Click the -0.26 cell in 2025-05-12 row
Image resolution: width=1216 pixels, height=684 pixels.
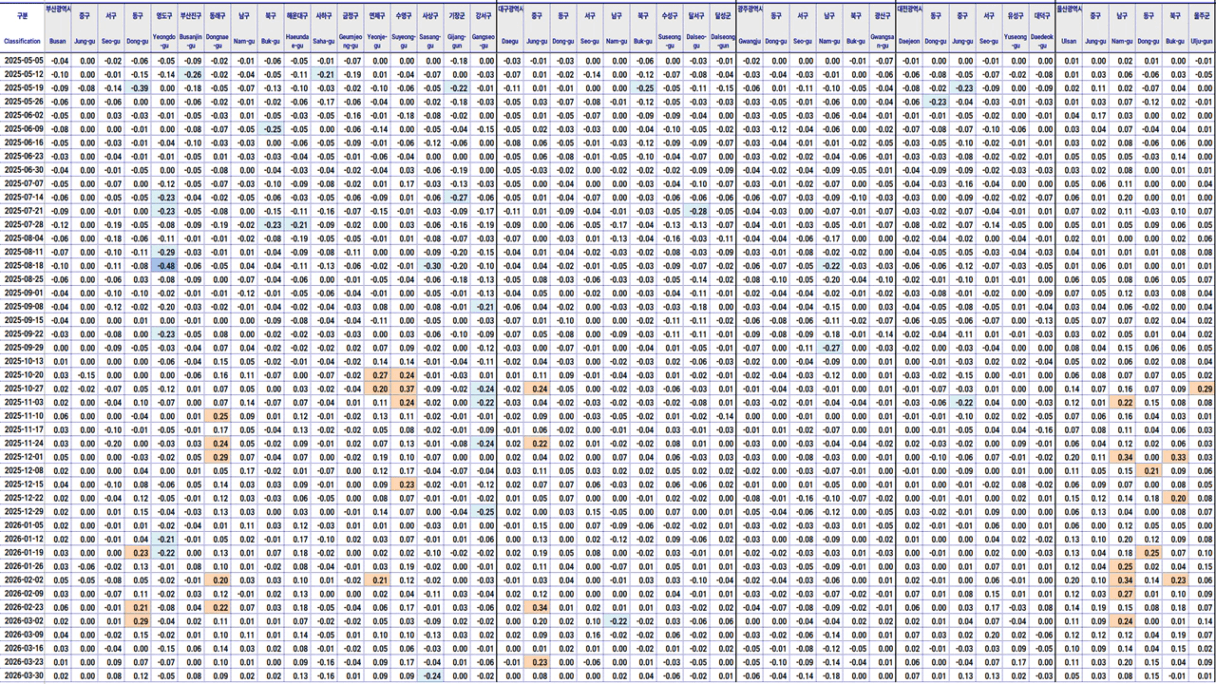pos(192,75)
